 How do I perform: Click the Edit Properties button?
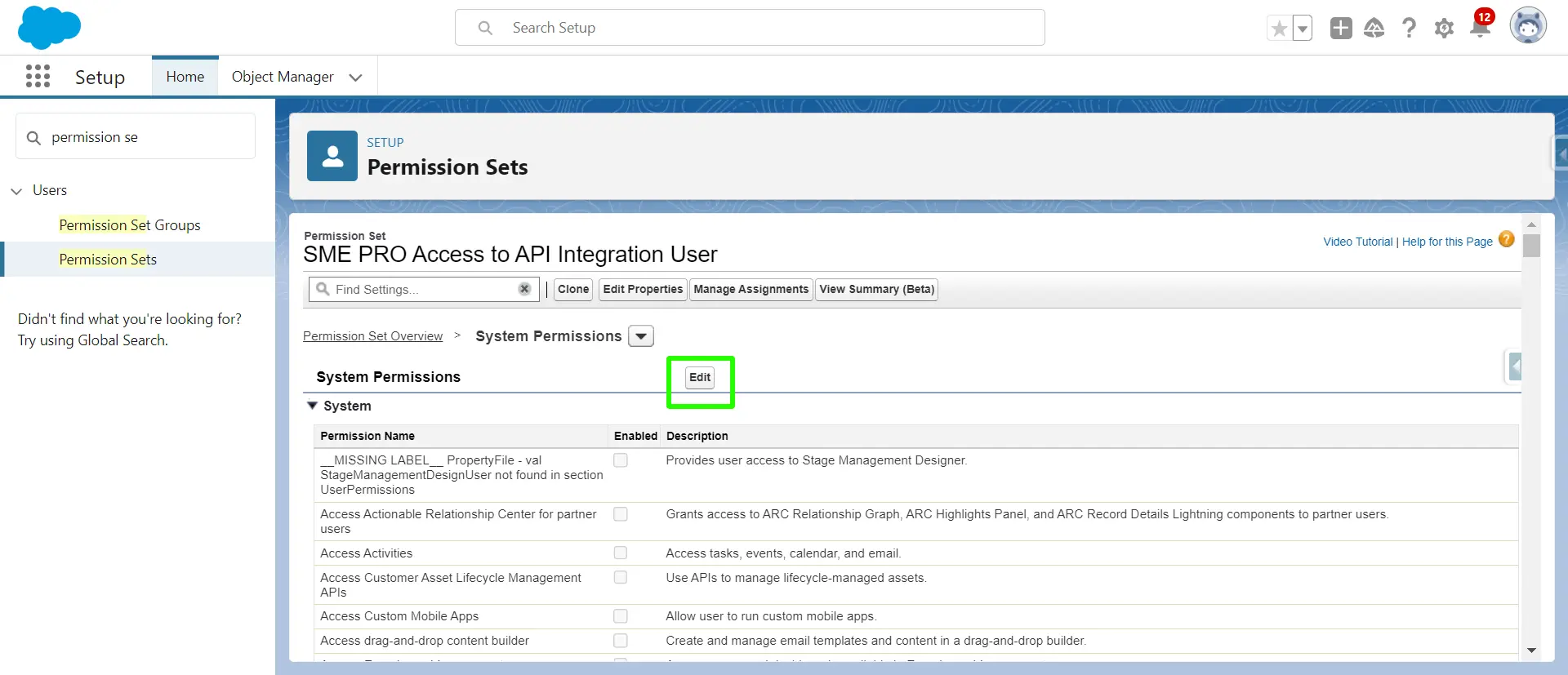click(x=643, y=289)
